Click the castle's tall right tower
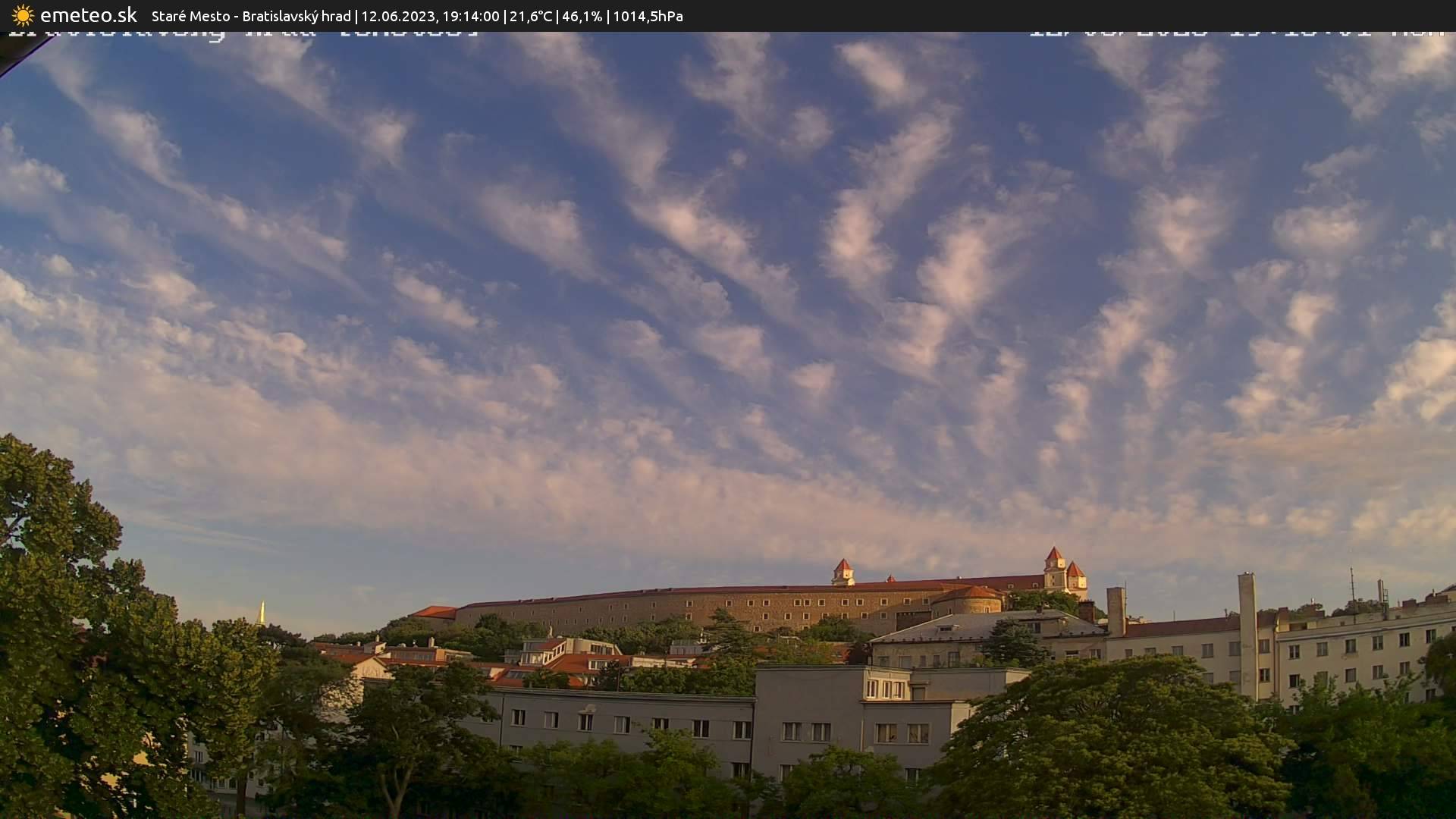1456x819 pixels. pos(1055,567)
